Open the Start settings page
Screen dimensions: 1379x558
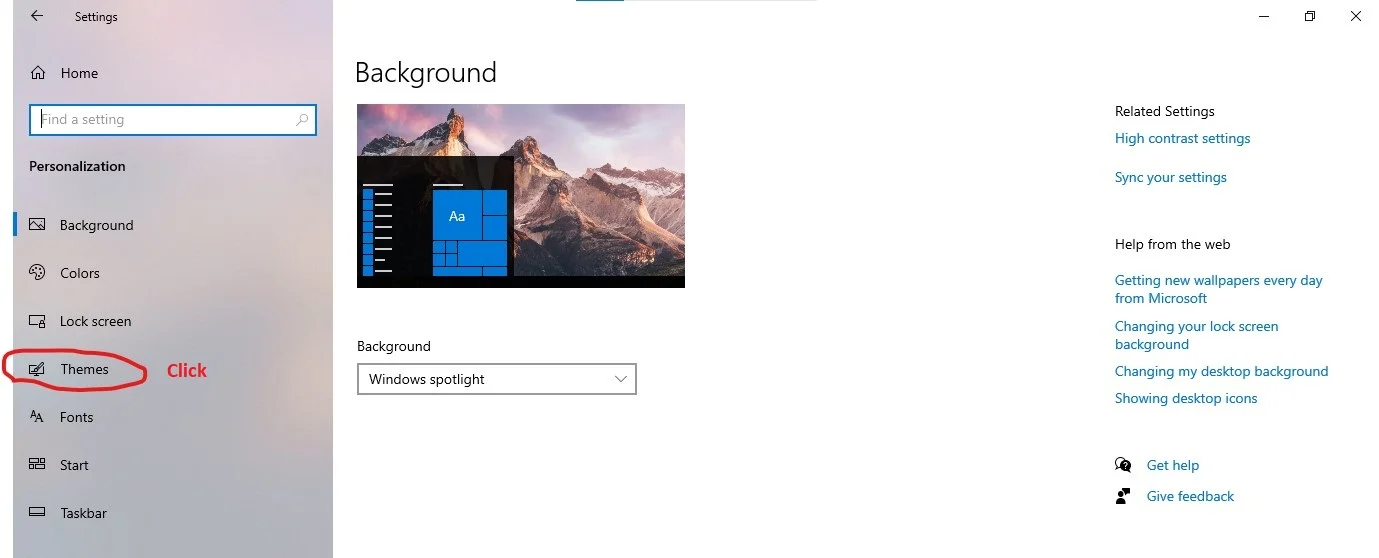click(173, 465)
